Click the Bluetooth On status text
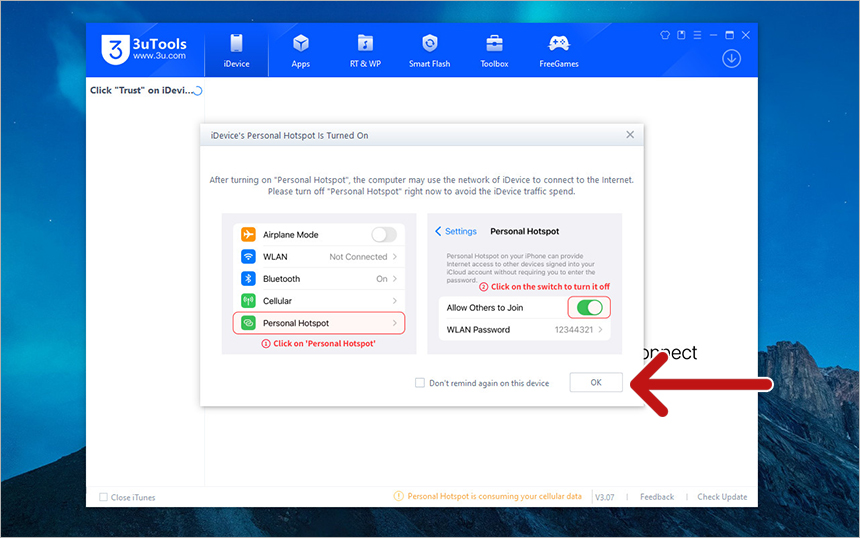This screenshot has height=538, width=860. click(x=382, y=279)
